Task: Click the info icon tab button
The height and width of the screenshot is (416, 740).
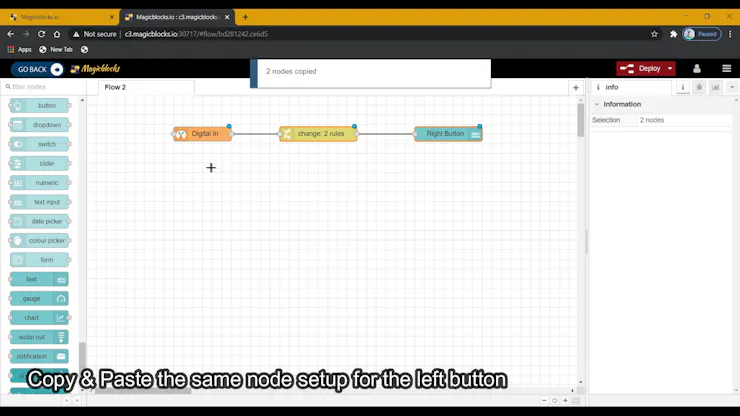Action: [x=682, y=87]
